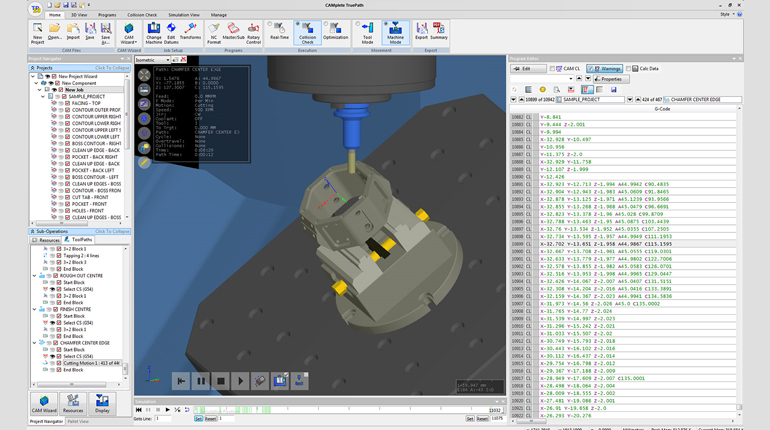
Task: Open a project file with the Open icon
Action: coord(55,31)
